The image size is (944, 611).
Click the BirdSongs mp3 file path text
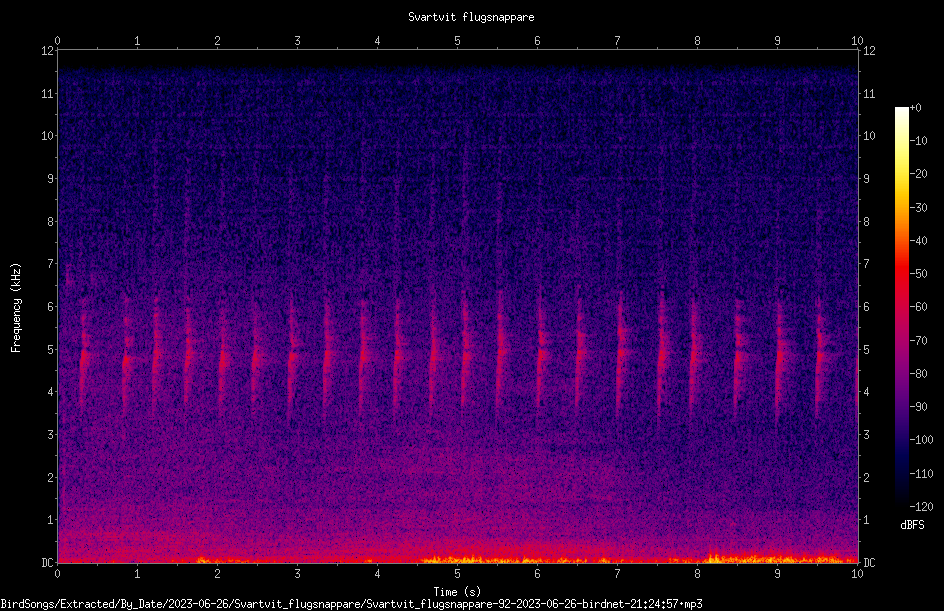tap(352, 604)
